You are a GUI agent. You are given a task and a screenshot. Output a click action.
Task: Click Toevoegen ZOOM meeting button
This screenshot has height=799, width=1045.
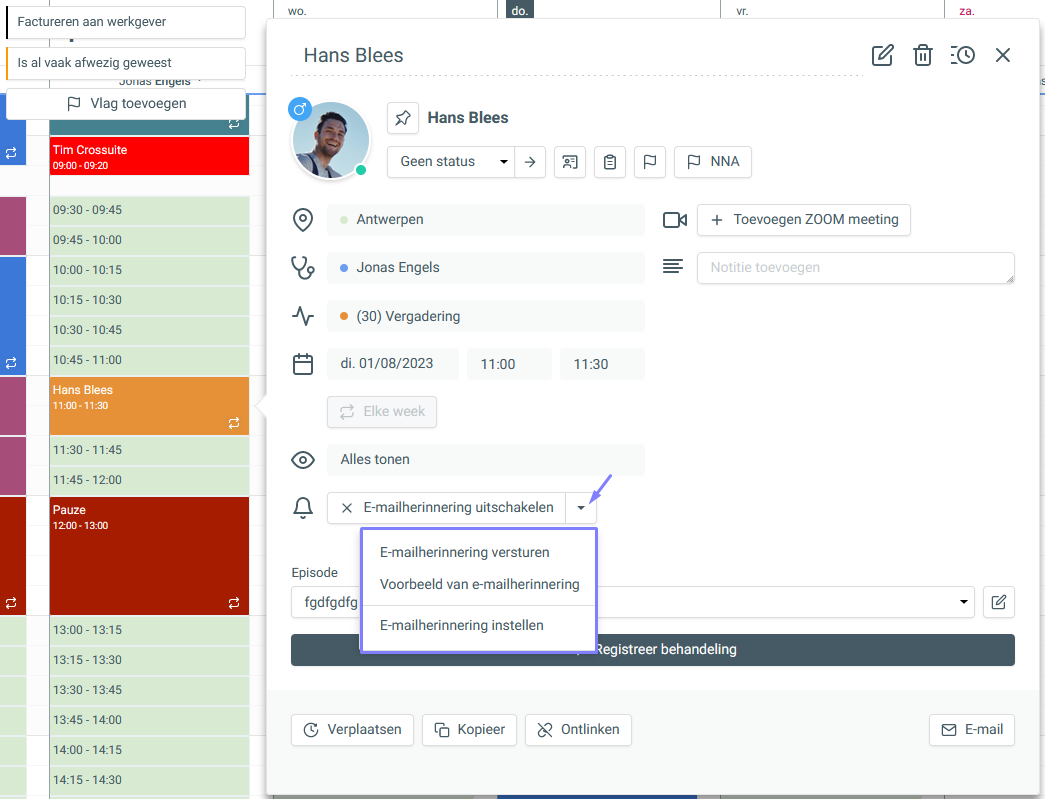(x=804, y=220)
